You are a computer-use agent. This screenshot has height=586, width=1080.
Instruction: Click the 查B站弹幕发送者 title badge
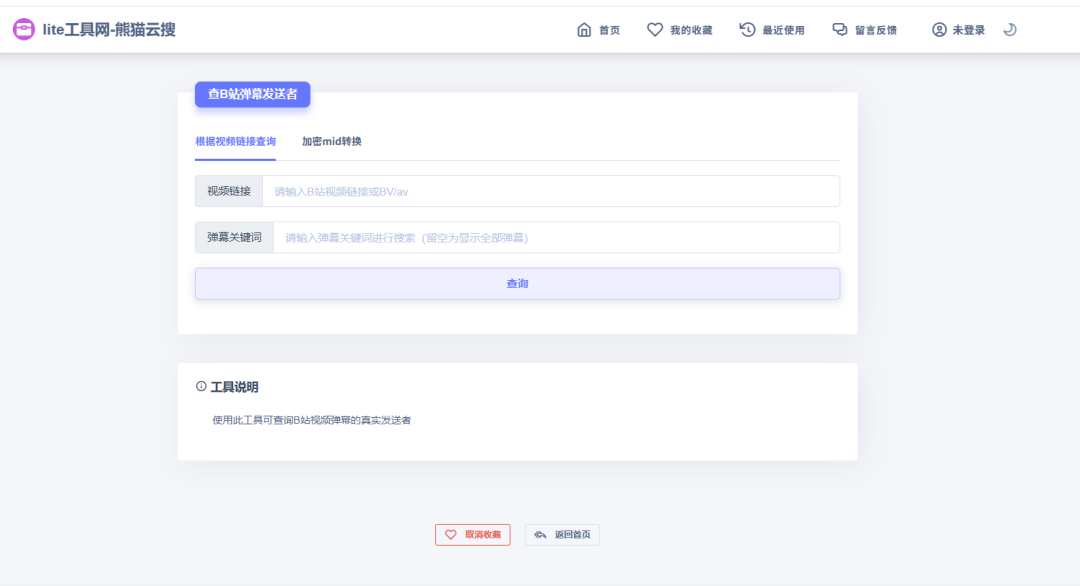coord(252,94)
